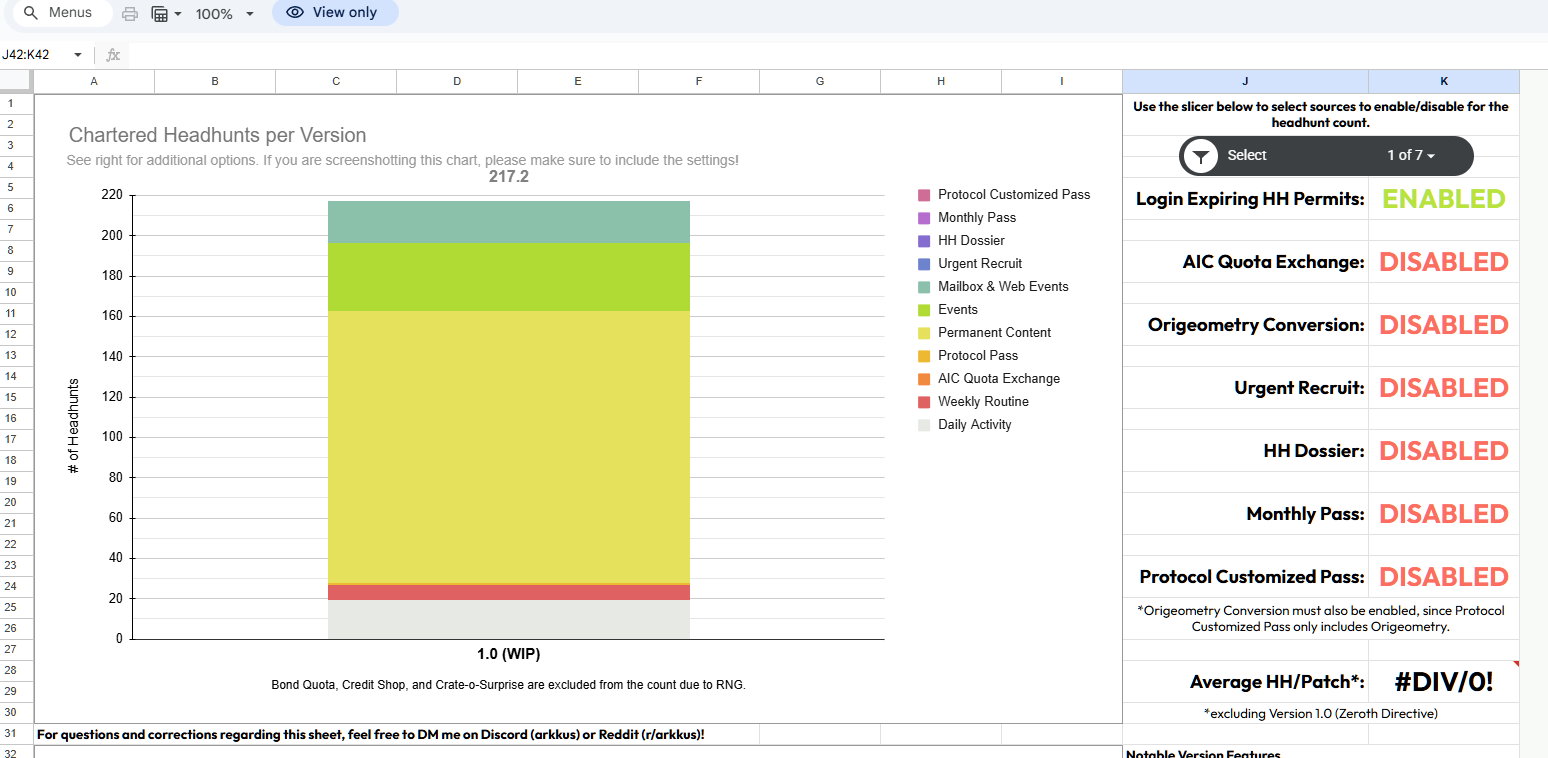Screen dimensions: 1548x758
Task: Click the fx formula icon
Action: [113, 55]
